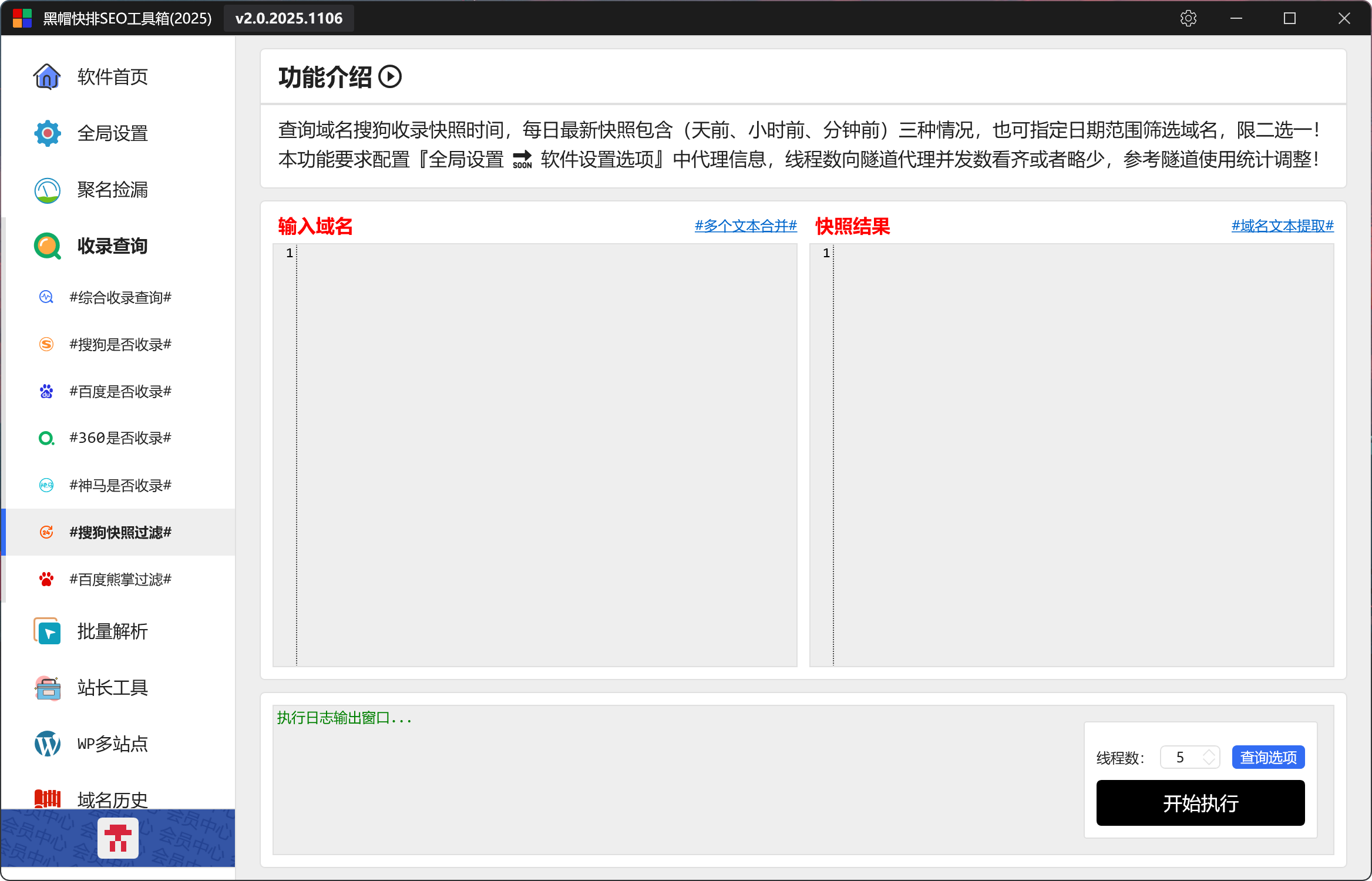Viewport: 1372px width, 881px height.
Task: Open the 查询选项 button
Action: pyautogui.click(x=1268, y=758)
